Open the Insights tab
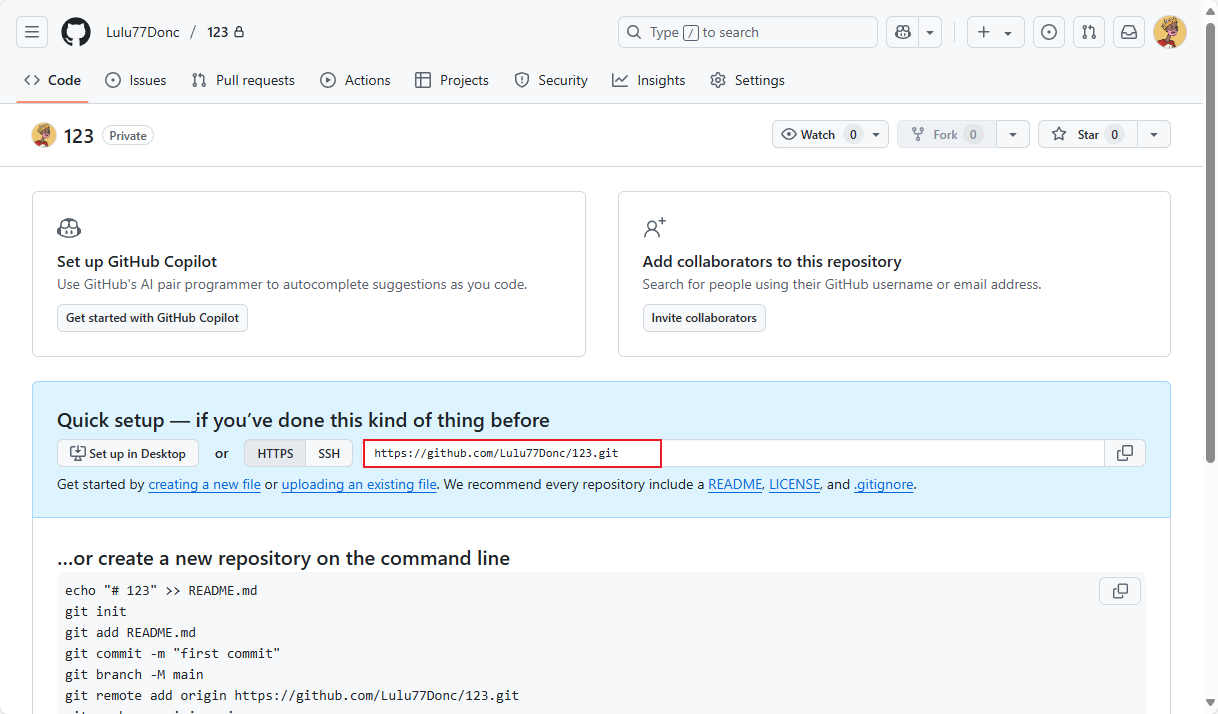Screen dimensions: 1218x714 coord(649,80)
